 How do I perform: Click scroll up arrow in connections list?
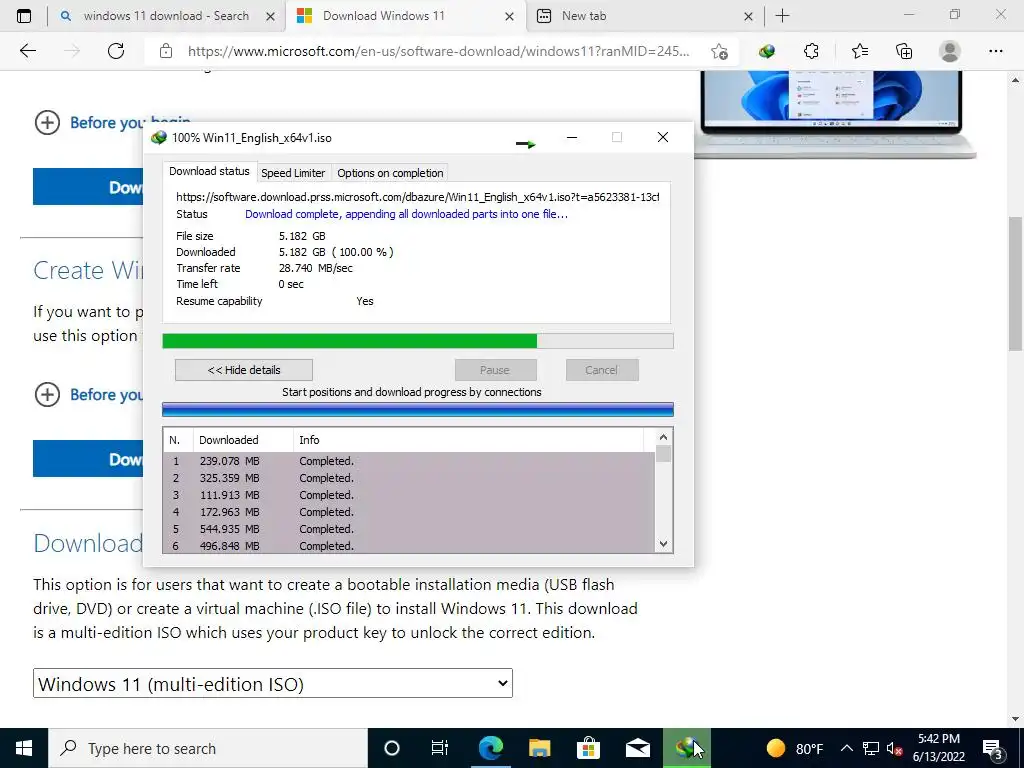(x=664, y=437)
